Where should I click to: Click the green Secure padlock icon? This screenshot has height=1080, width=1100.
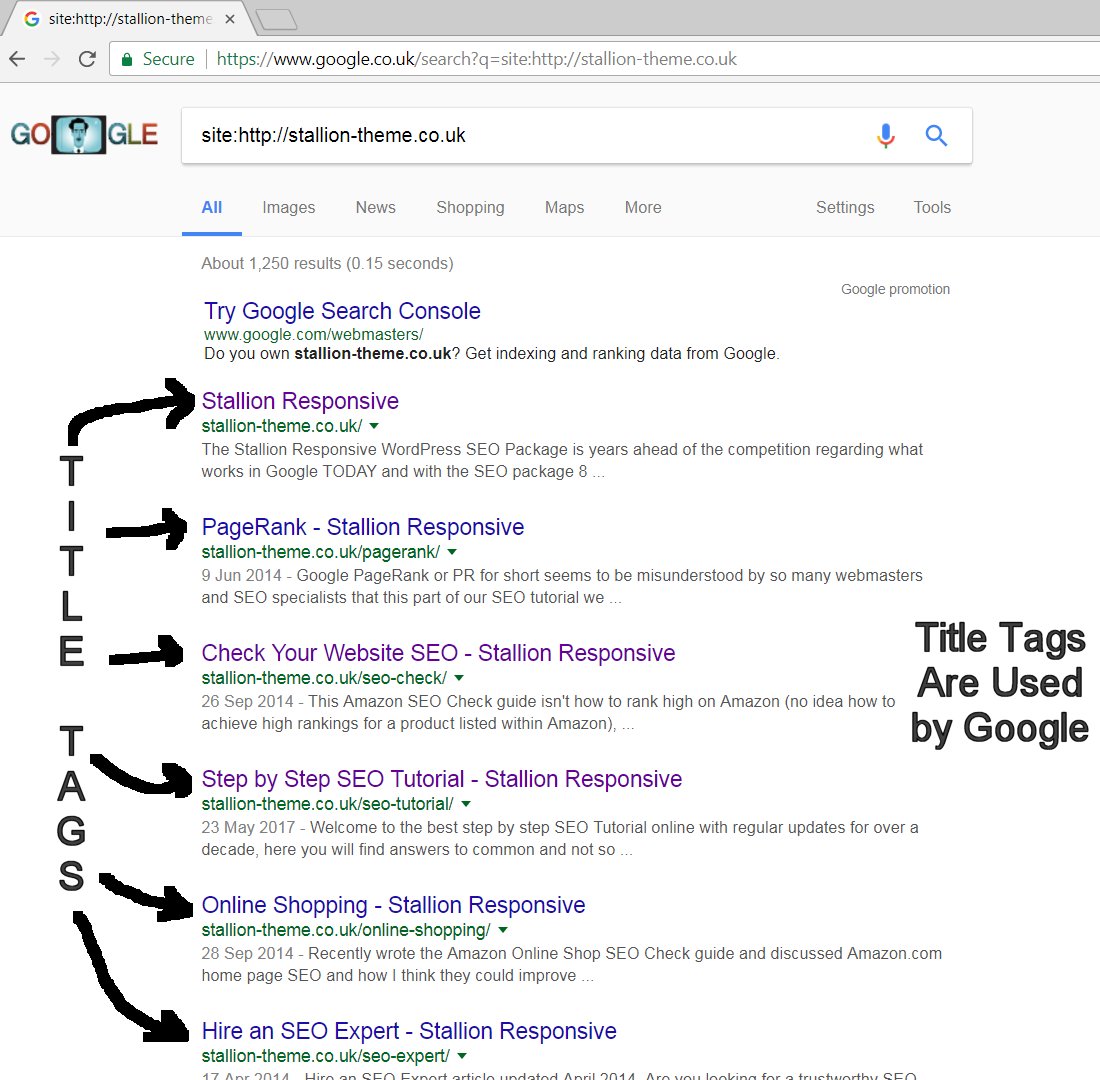coord(127,59)
